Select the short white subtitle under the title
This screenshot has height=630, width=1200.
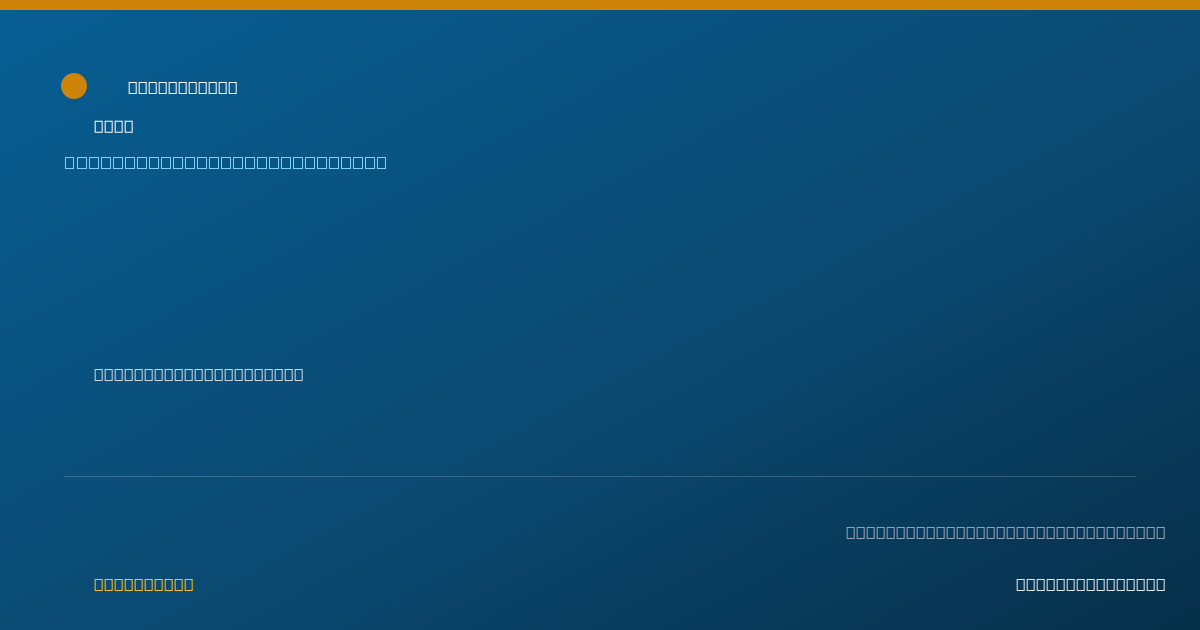point(114,126)
